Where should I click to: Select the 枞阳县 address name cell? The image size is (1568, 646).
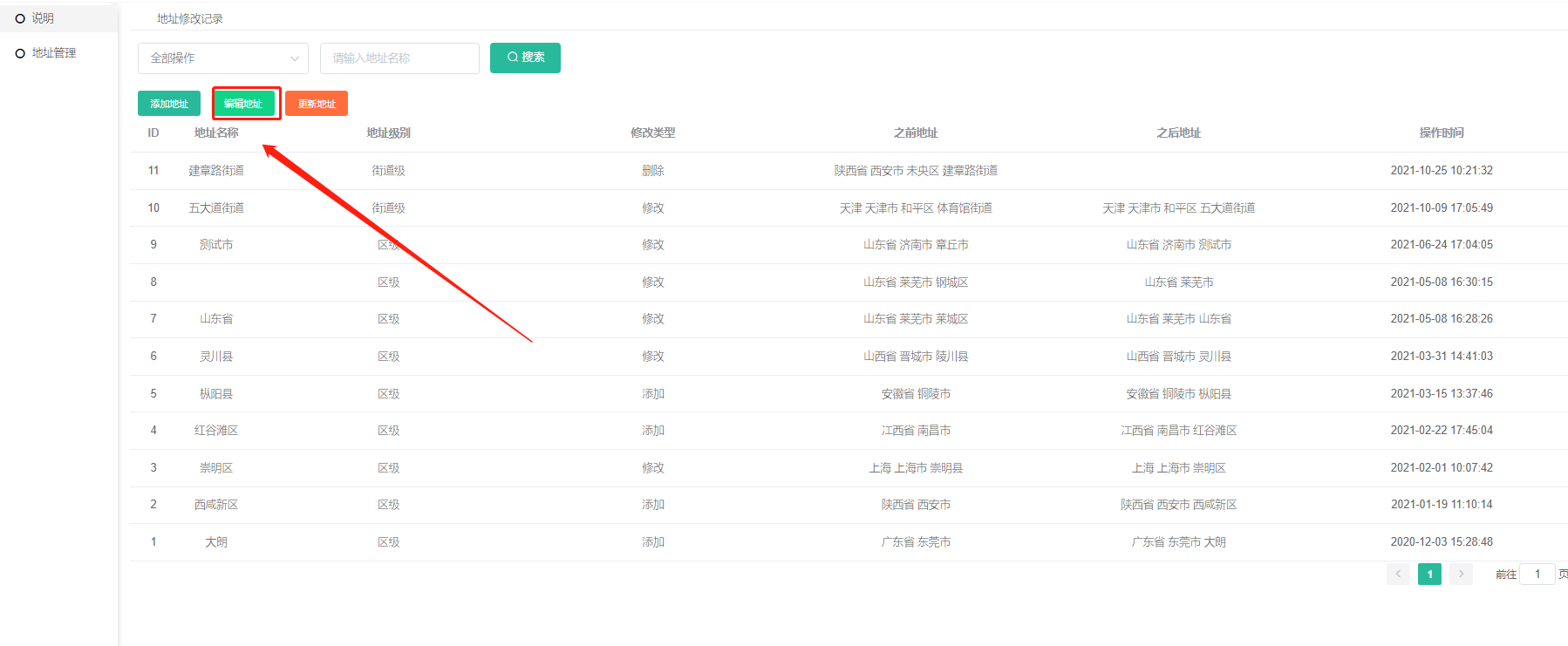[216, 394]
